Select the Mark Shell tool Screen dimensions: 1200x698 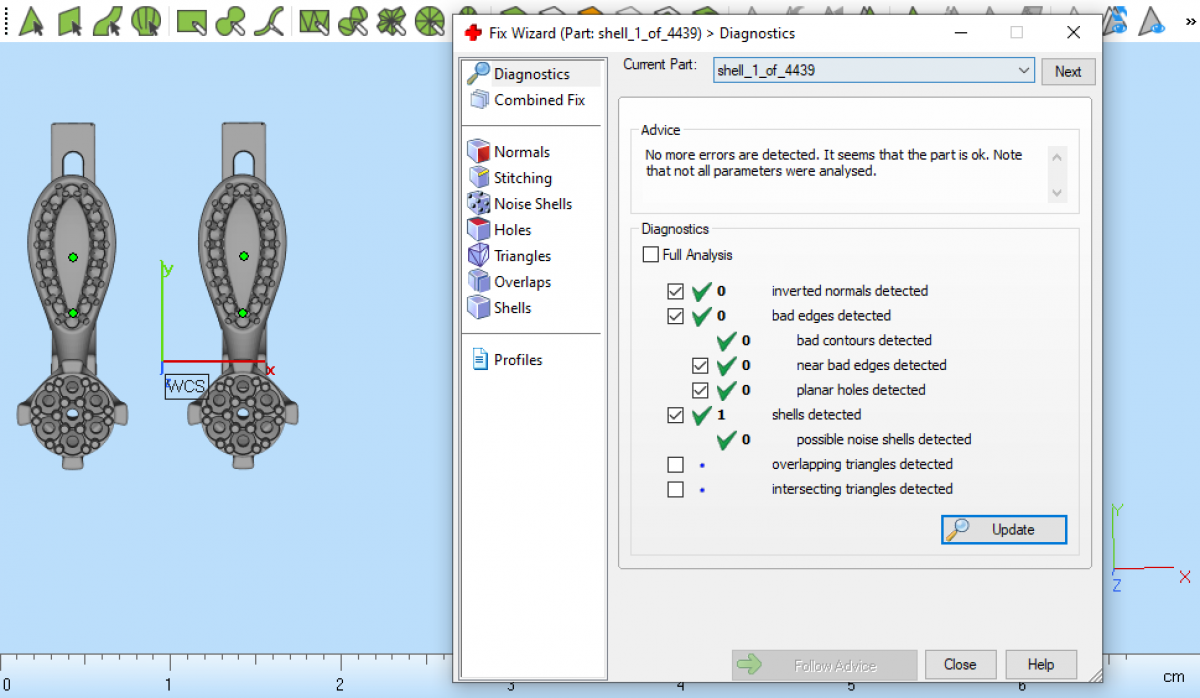(x=146, y=20)
